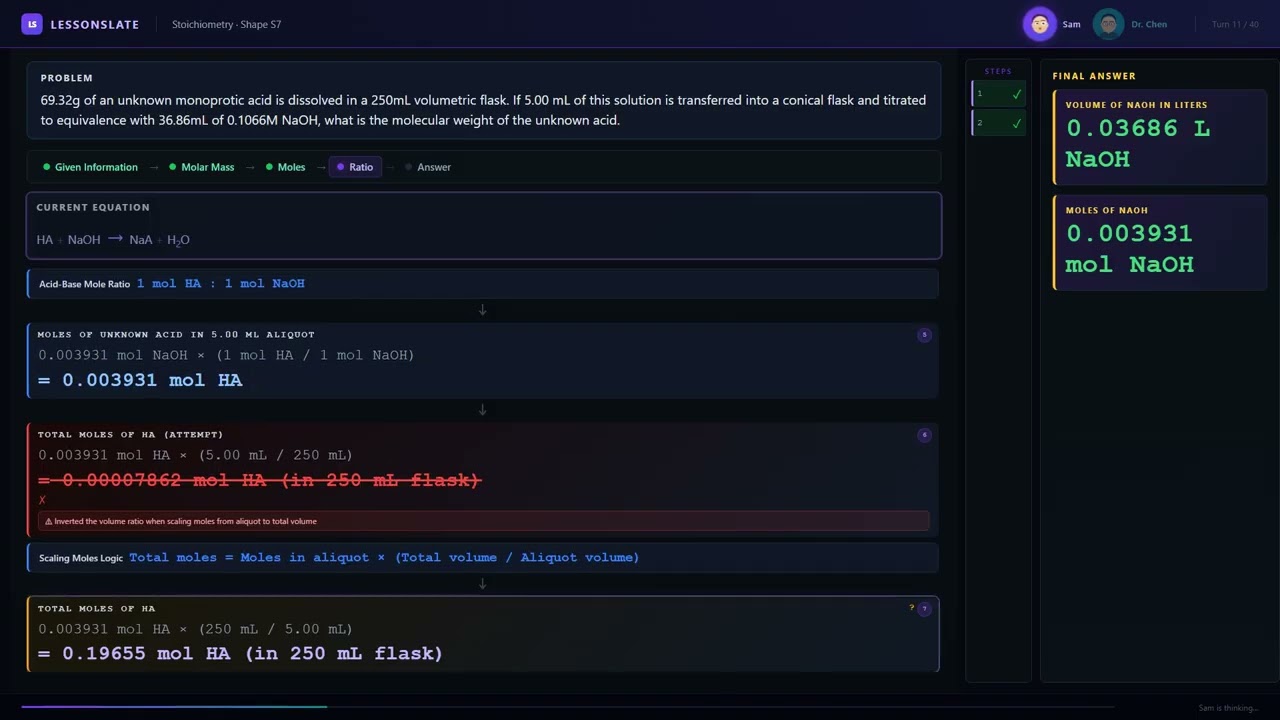Viewport: 1280px width, 720px height.
Task: Go to the Molar Mass stage
Action: point(201,167)
